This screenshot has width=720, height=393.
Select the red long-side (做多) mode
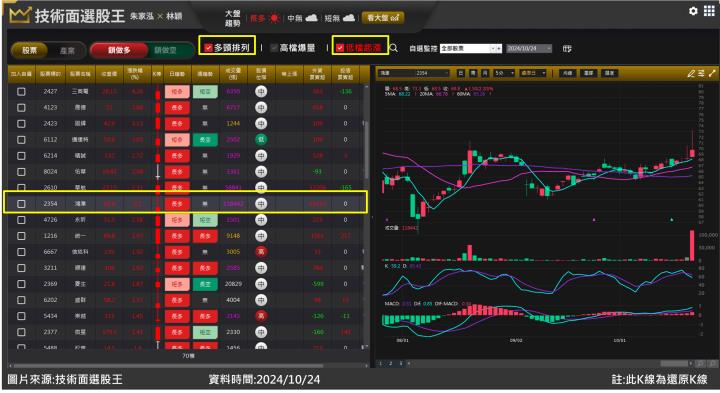point(119,51)
